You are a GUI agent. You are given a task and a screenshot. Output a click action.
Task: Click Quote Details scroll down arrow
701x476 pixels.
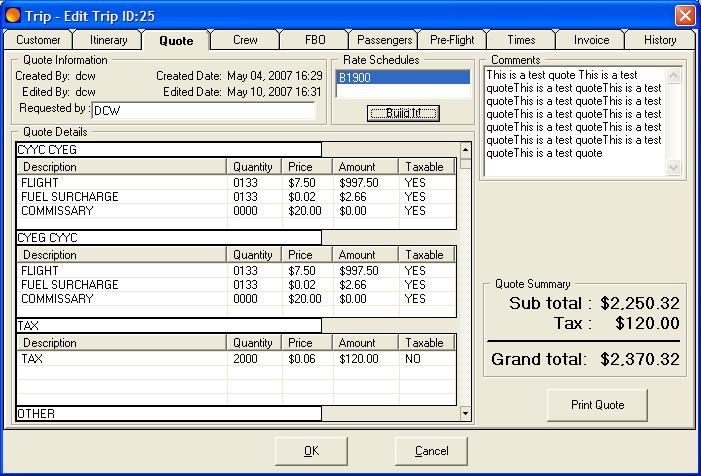coord(465,413)
